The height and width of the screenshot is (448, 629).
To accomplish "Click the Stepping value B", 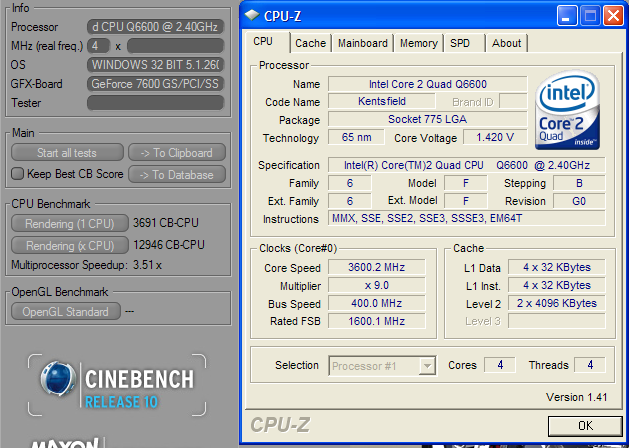I will click(579, 183).
